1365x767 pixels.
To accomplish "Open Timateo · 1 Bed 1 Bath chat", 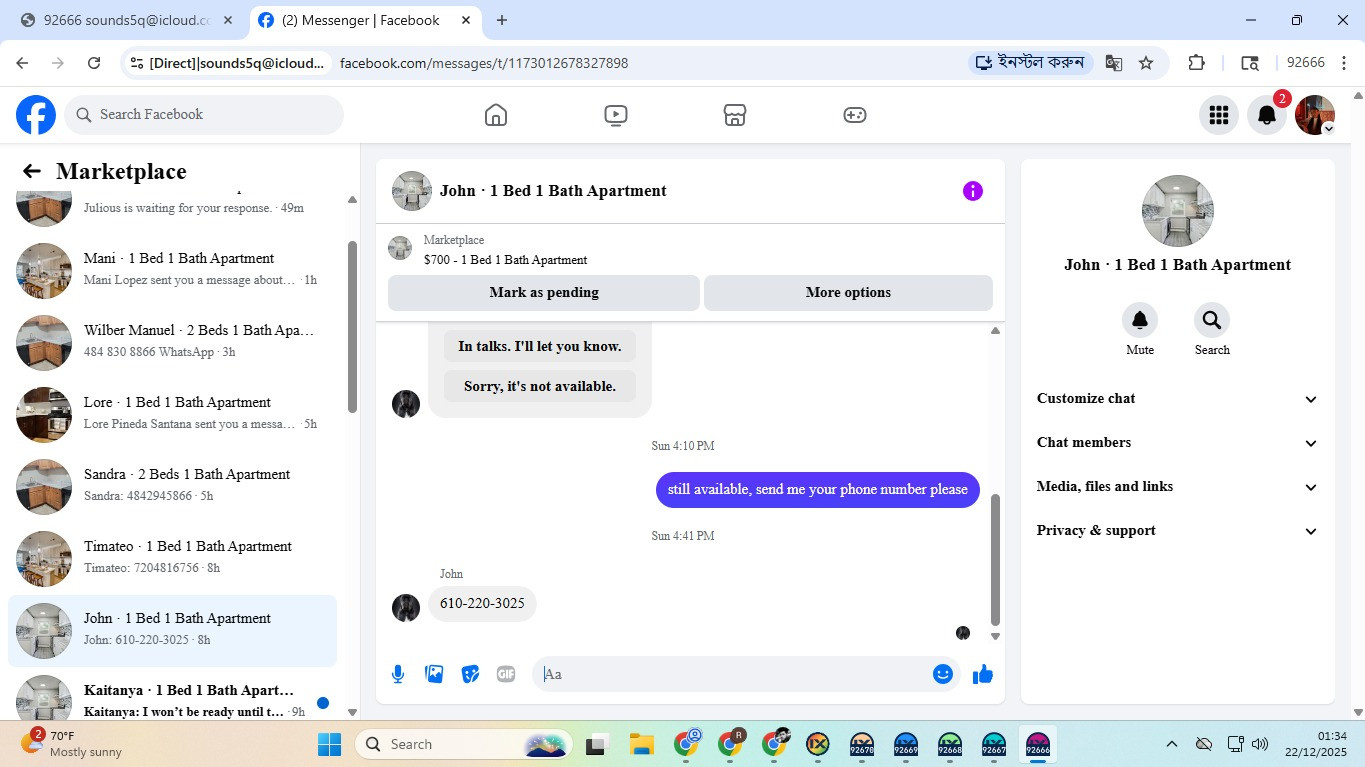I will (x=172, y=558).
